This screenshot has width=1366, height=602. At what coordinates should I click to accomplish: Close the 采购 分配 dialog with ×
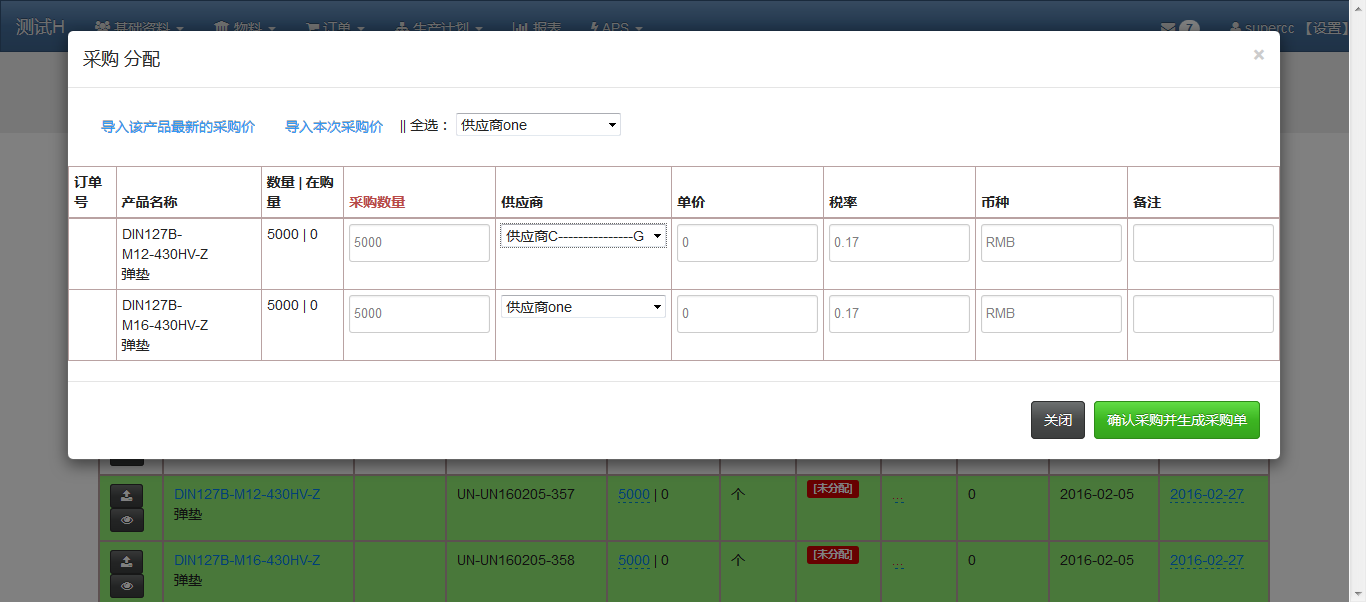1258,55
